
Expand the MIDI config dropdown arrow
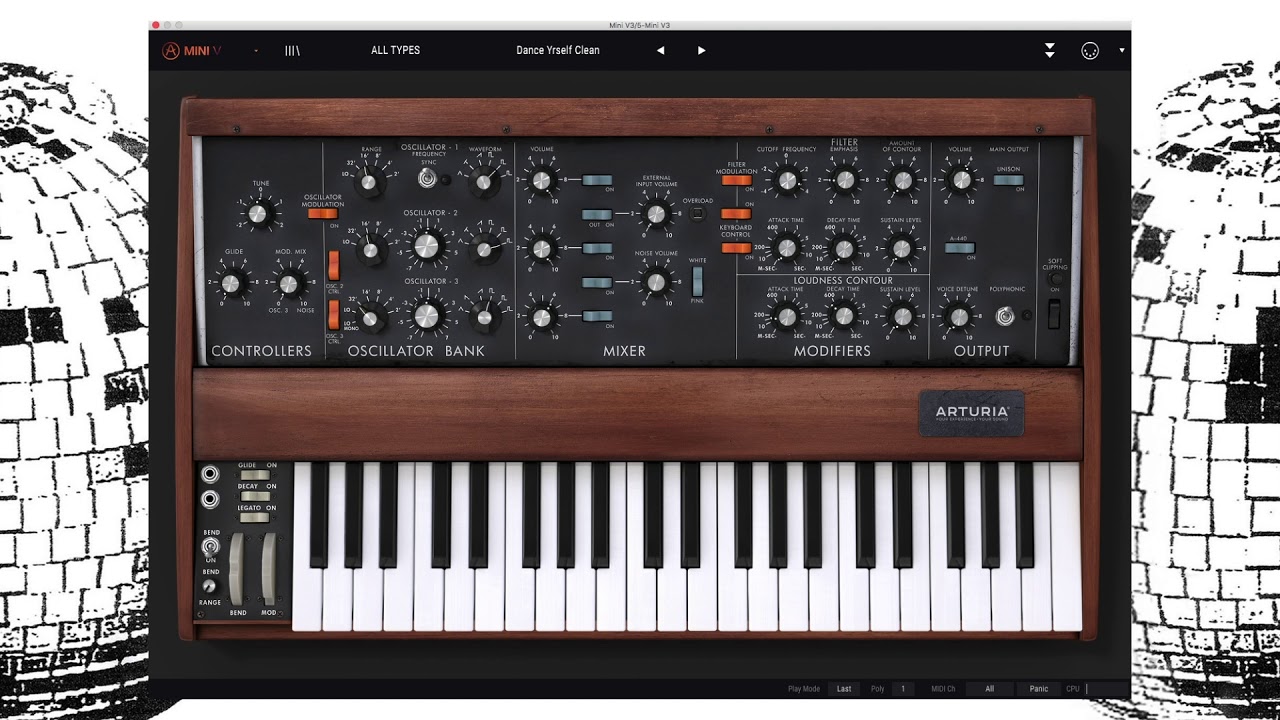coord(1121,50)
